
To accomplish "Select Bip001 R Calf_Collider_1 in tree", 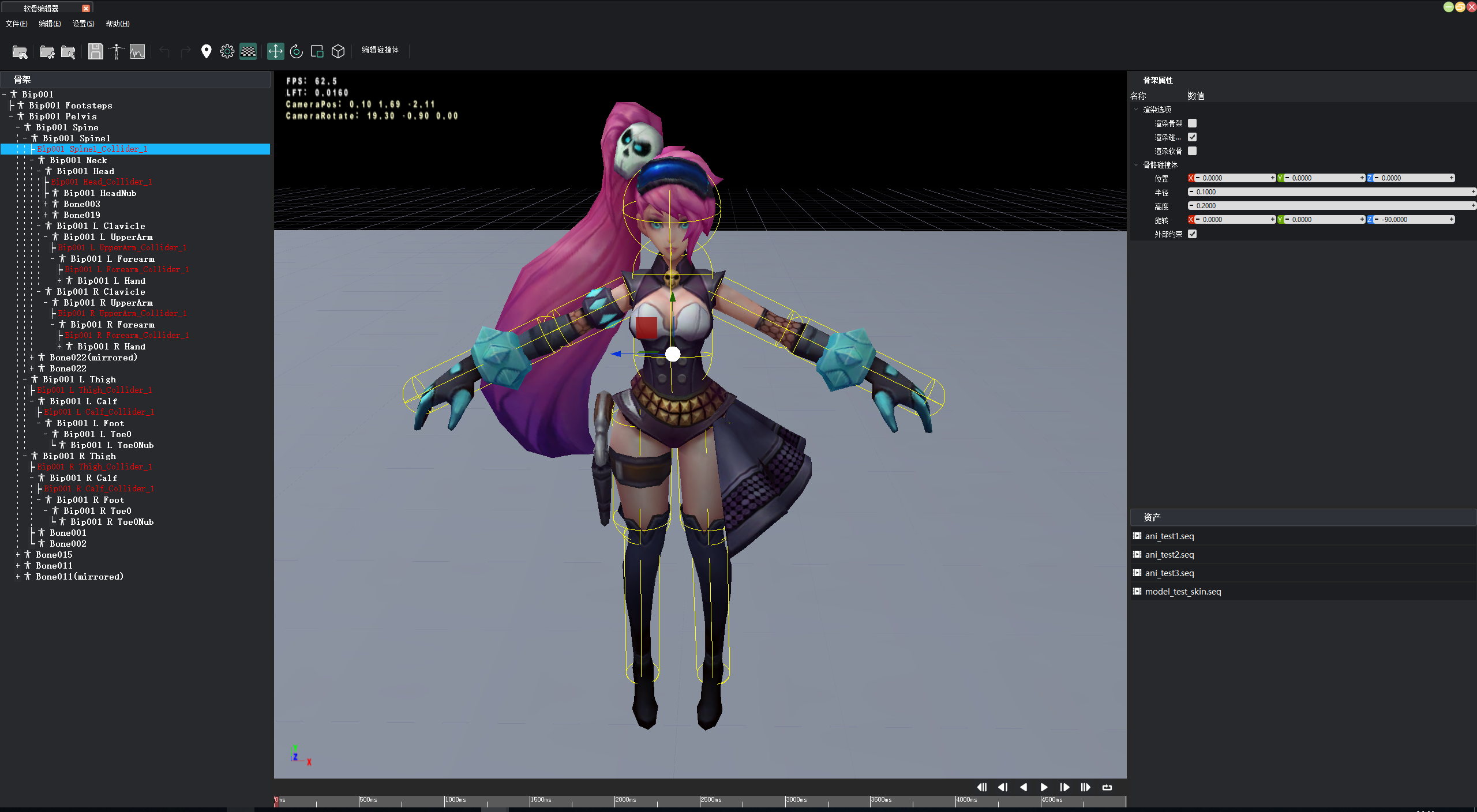I will (99, 489).
